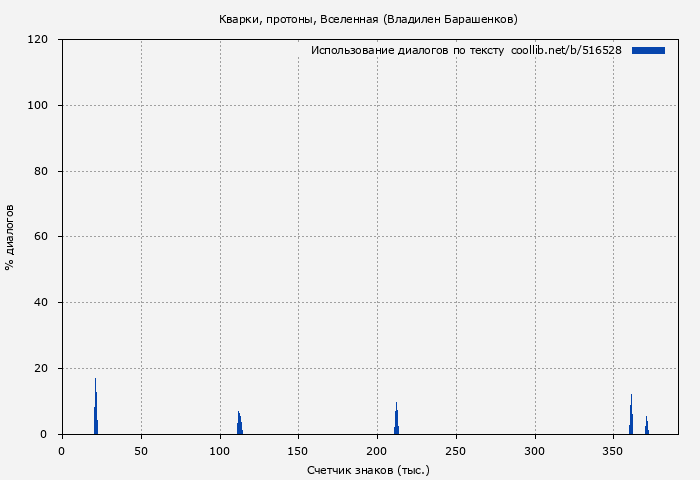
Task: Pick the last small bar near 371 thousand
Action: click(647, 427)
